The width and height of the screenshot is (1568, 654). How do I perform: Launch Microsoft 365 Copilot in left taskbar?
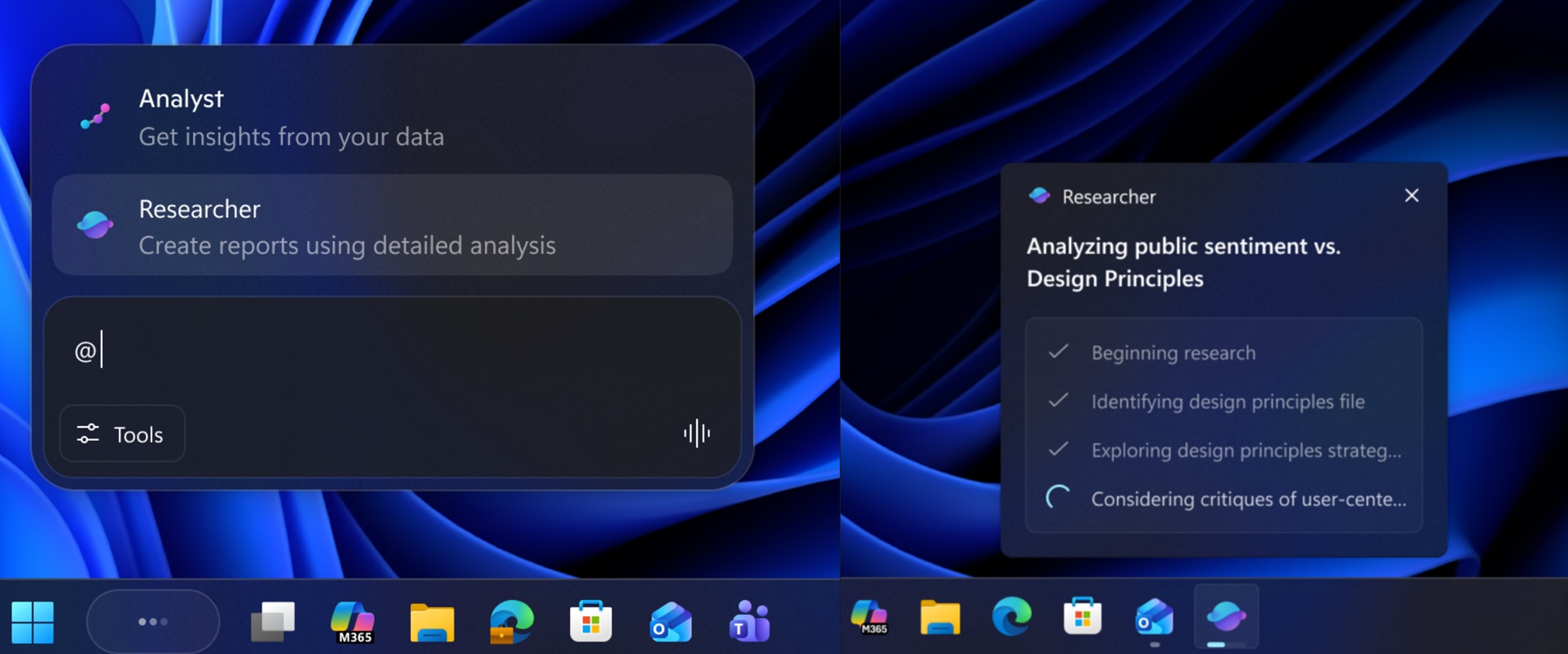coord(353,622)
